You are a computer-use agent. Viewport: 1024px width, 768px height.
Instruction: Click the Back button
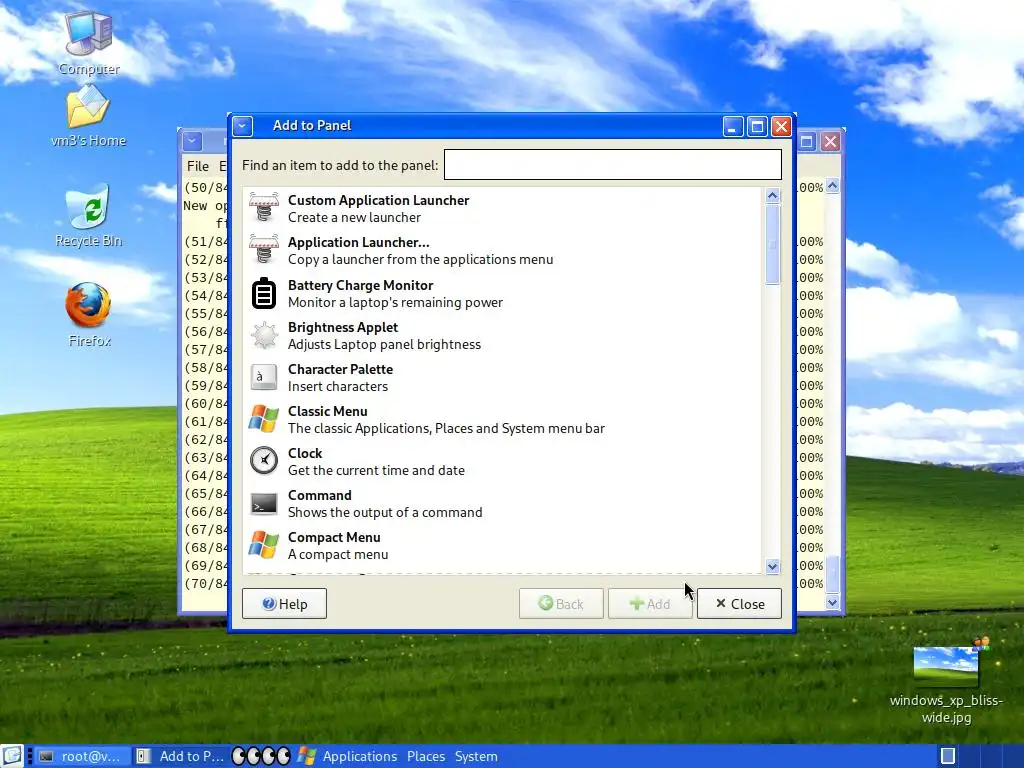tap(561, 604)
